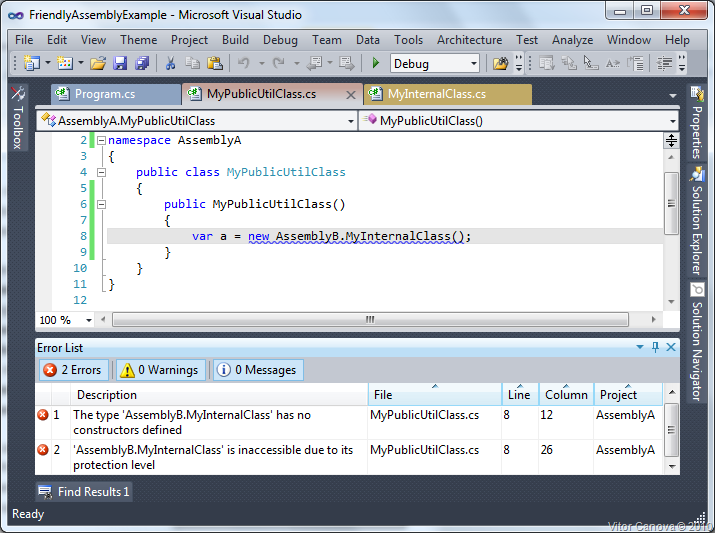Collapse the namespace AssemblyA code block

(x=102, y=140)
